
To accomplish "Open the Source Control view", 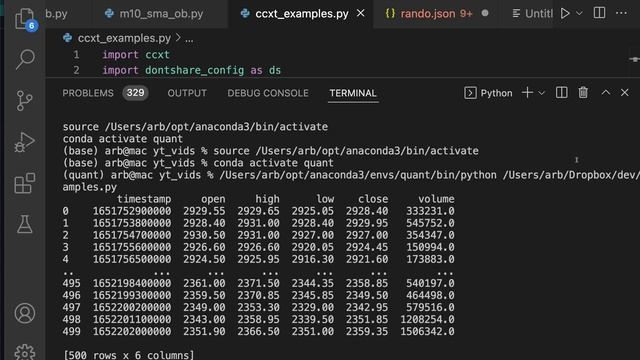I will (24, 100).
